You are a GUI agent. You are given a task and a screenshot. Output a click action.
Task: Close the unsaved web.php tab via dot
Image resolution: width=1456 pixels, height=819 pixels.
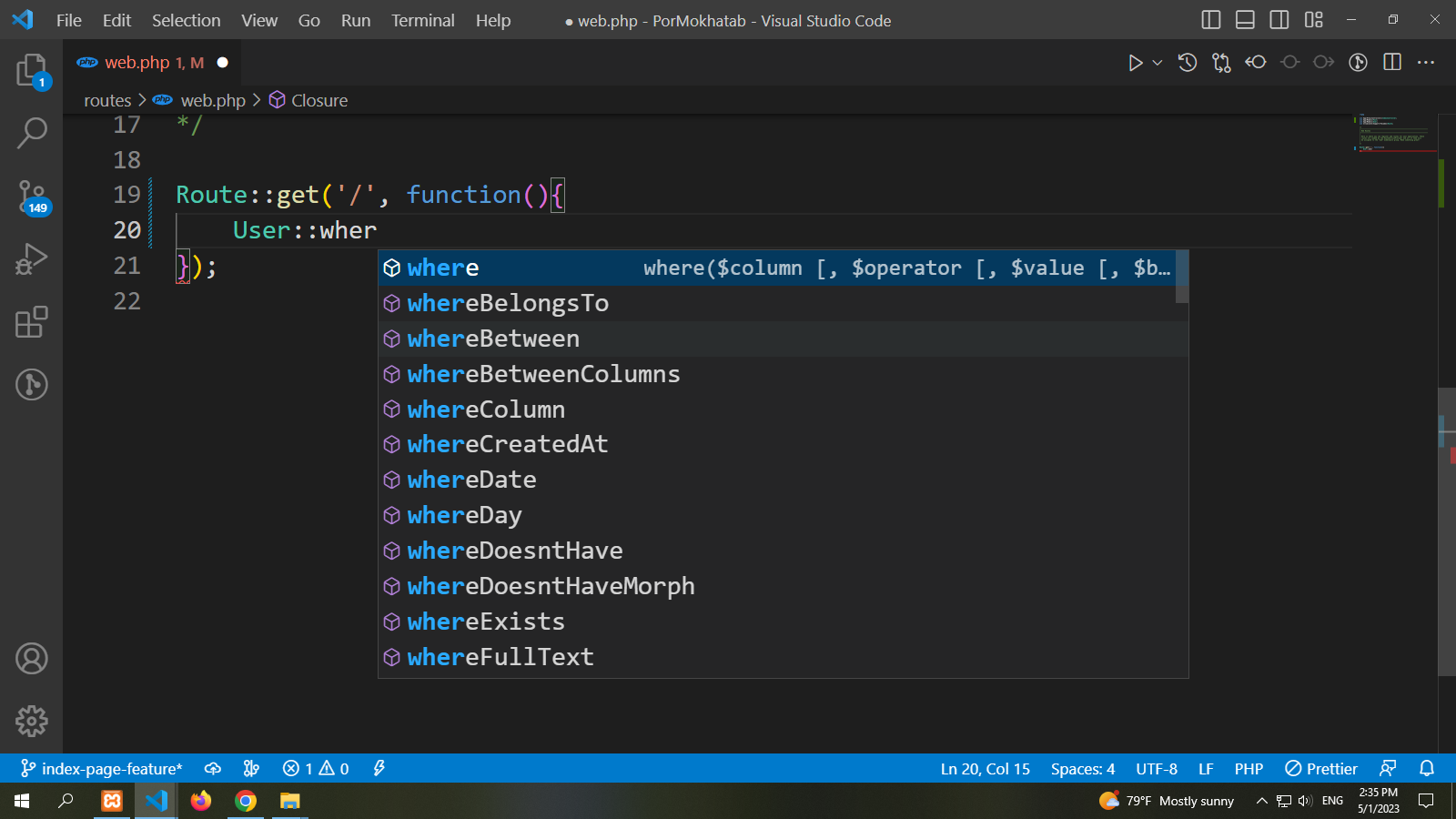click(x=223, y=63)
